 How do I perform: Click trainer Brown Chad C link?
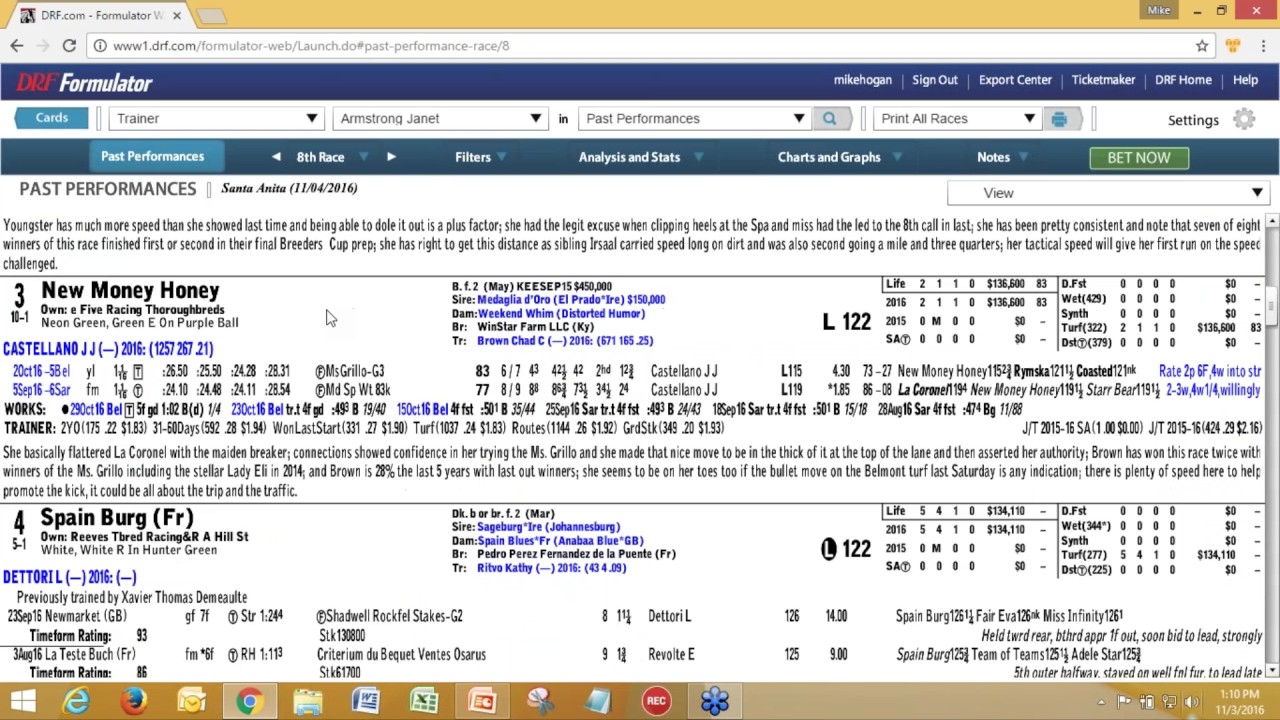(564, 341)
